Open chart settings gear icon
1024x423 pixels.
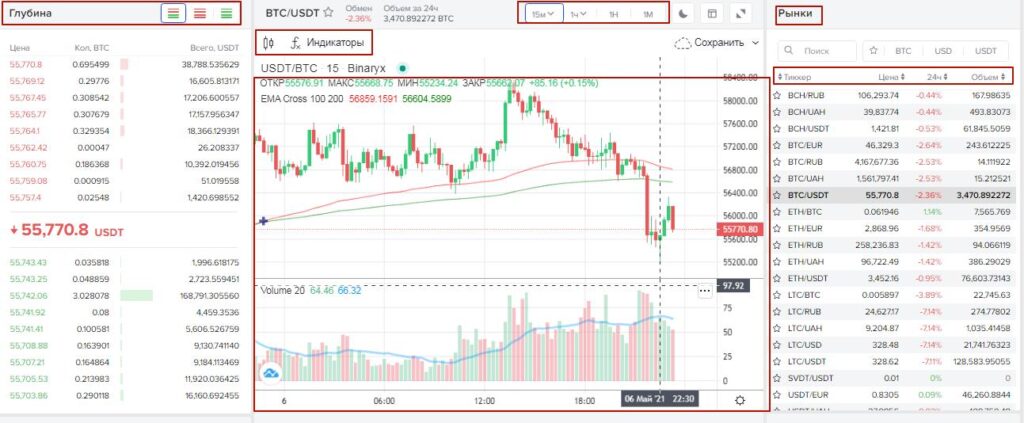pos(739,400)
